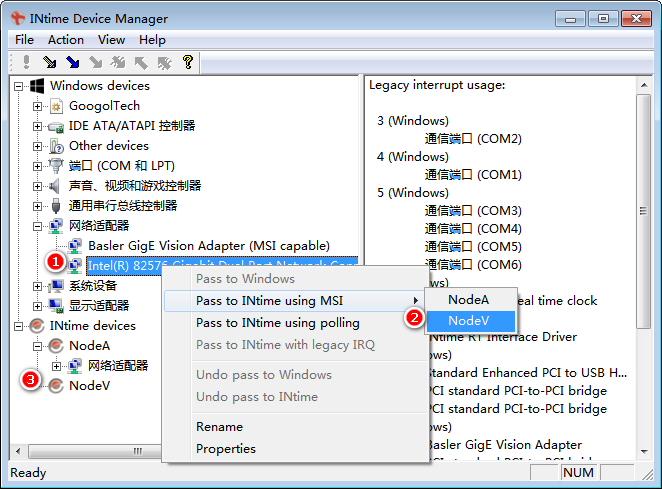The image size is (662, 489).
Task: Click the GoogolTech device category icon
Action: click(x=57, y=106)
